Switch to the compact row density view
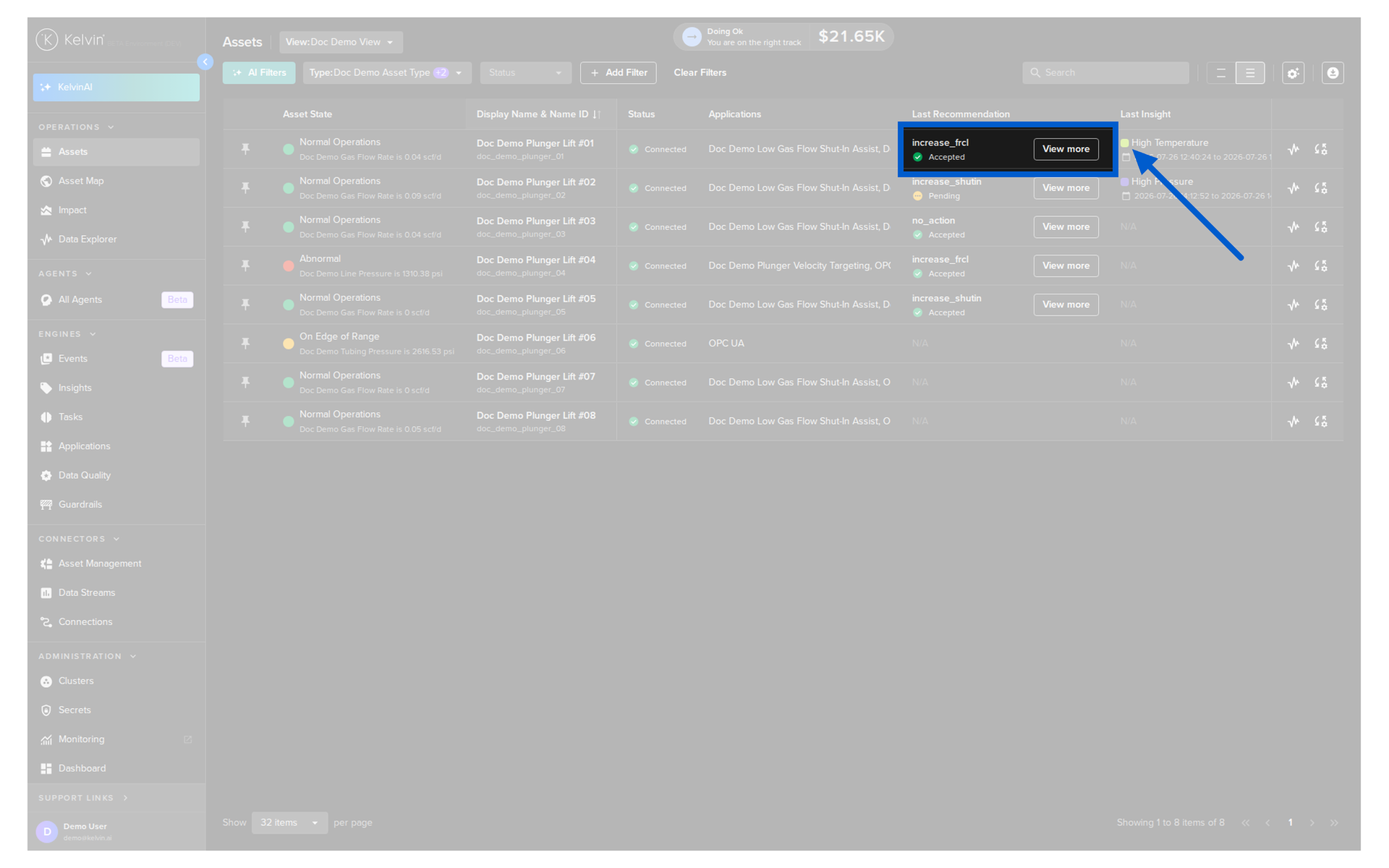The width and height of the screenshot is (1389, 868). tap(1221, 72)
